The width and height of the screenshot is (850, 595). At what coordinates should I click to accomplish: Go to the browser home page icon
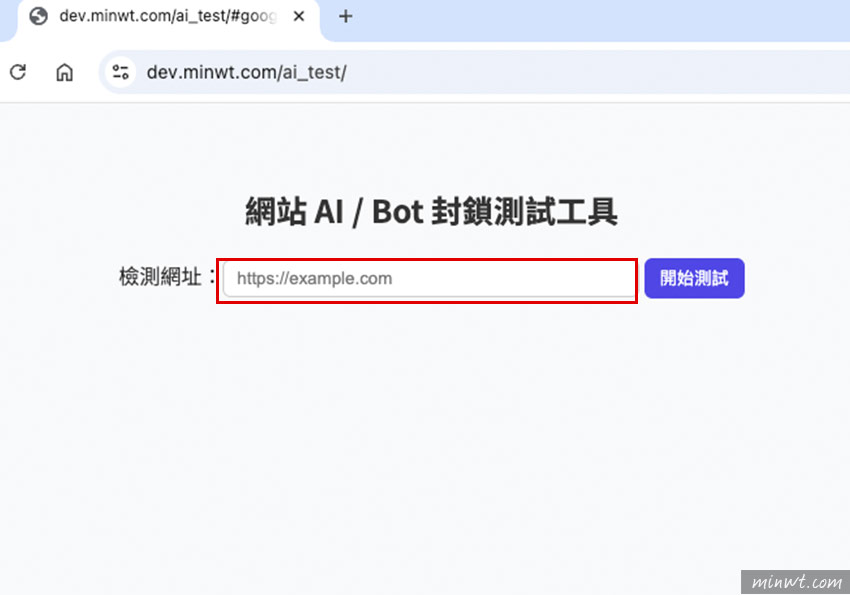64,72
